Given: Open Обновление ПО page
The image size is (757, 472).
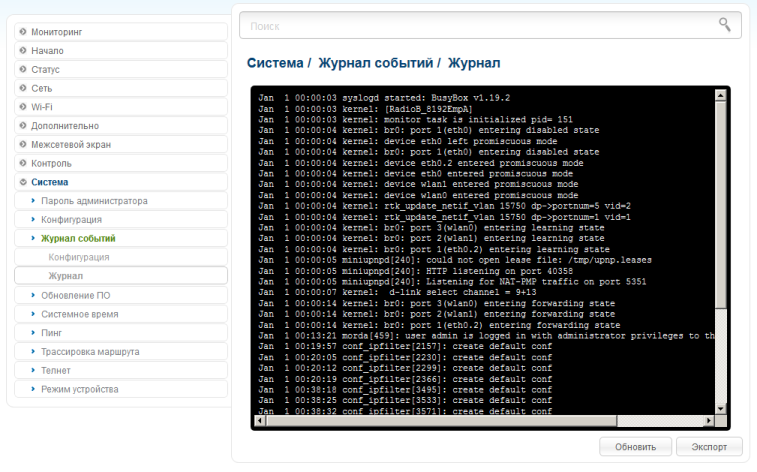Looking at the screenshot, I should pyautogui.click(x=121, y=295).
